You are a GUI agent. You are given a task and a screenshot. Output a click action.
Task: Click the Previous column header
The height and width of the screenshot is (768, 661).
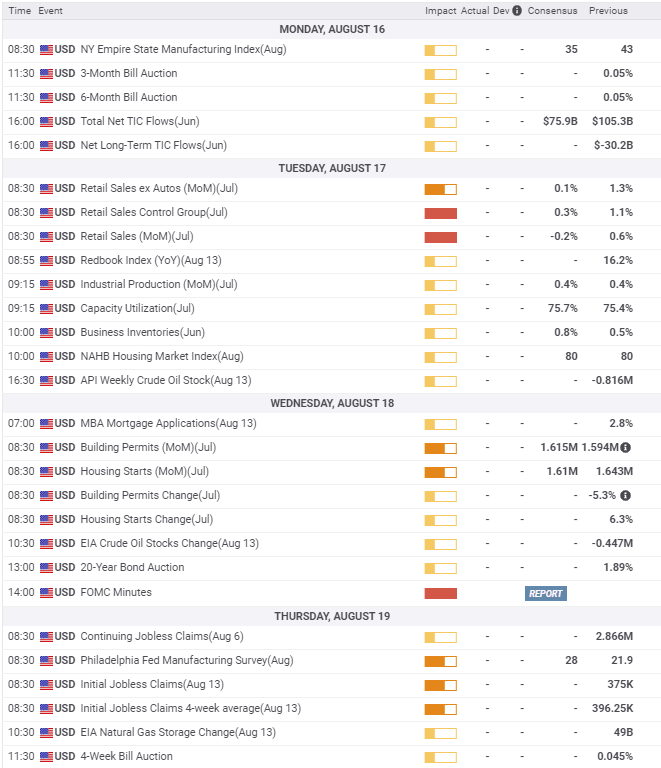pyautogui.click(x=608, y=10)
